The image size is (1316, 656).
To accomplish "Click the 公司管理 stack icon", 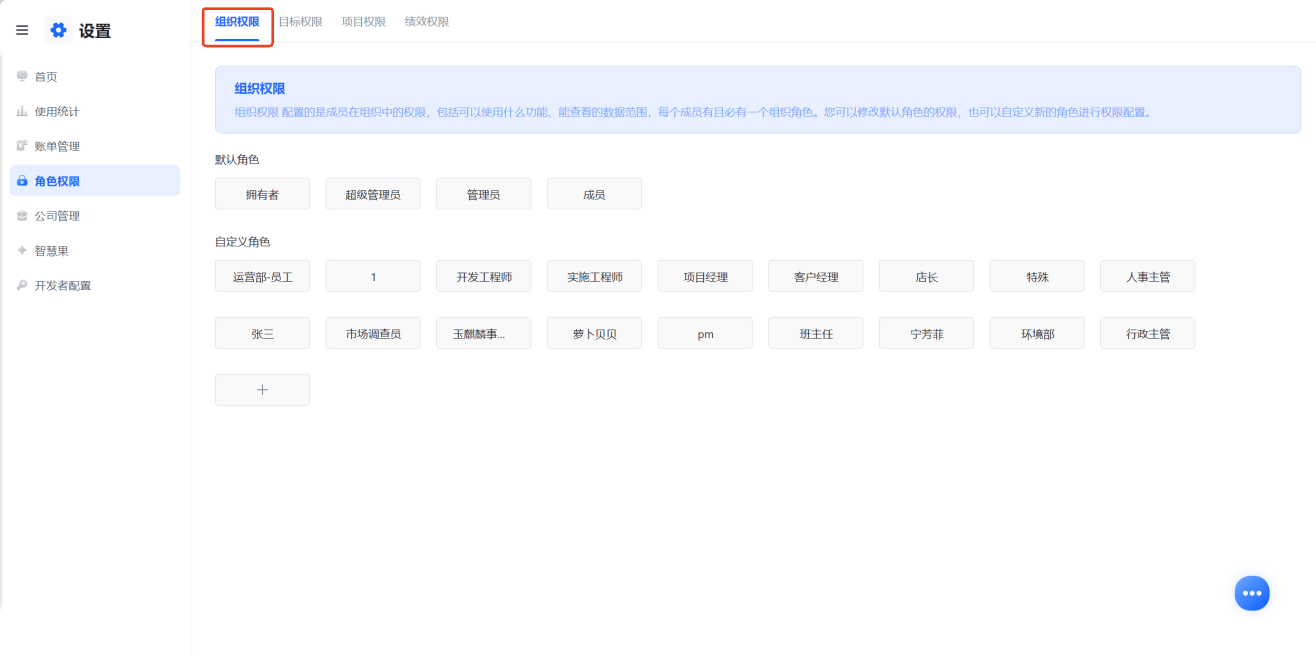I will pyautogui.click(x=22, y=215).
